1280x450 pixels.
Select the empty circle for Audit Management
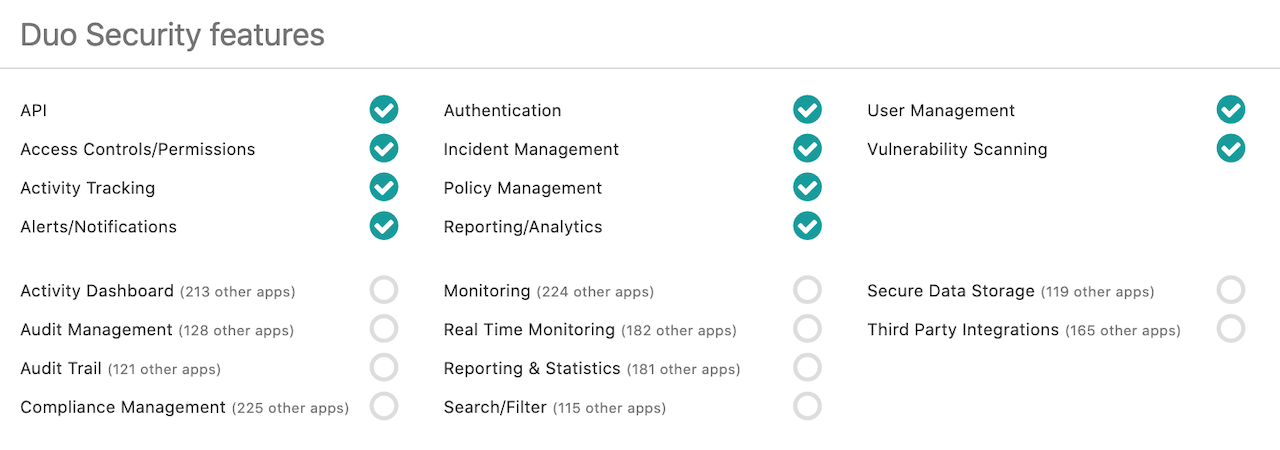coord(384,329)
